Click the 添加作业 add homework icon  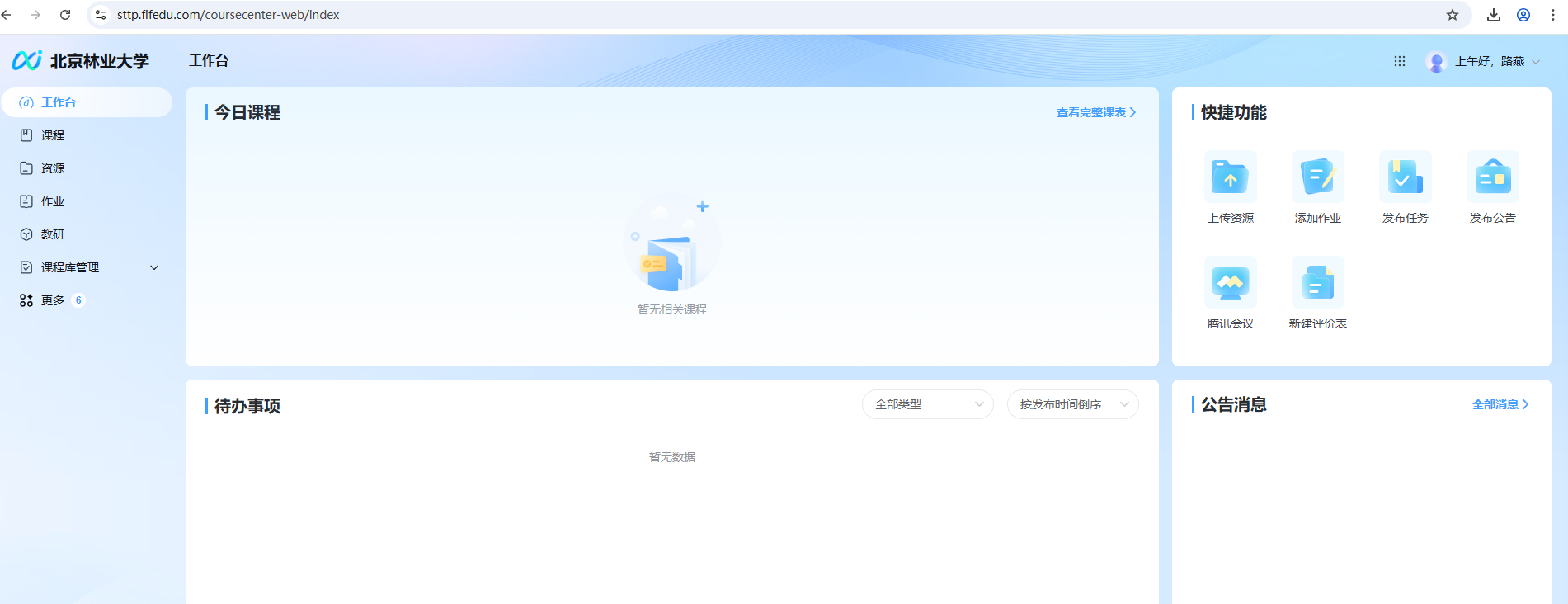(x=1317, y=177)
